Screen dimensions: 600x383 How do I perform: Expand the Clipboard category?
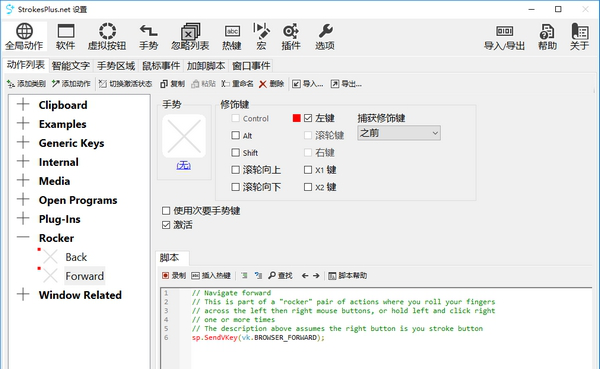(23, 104)
